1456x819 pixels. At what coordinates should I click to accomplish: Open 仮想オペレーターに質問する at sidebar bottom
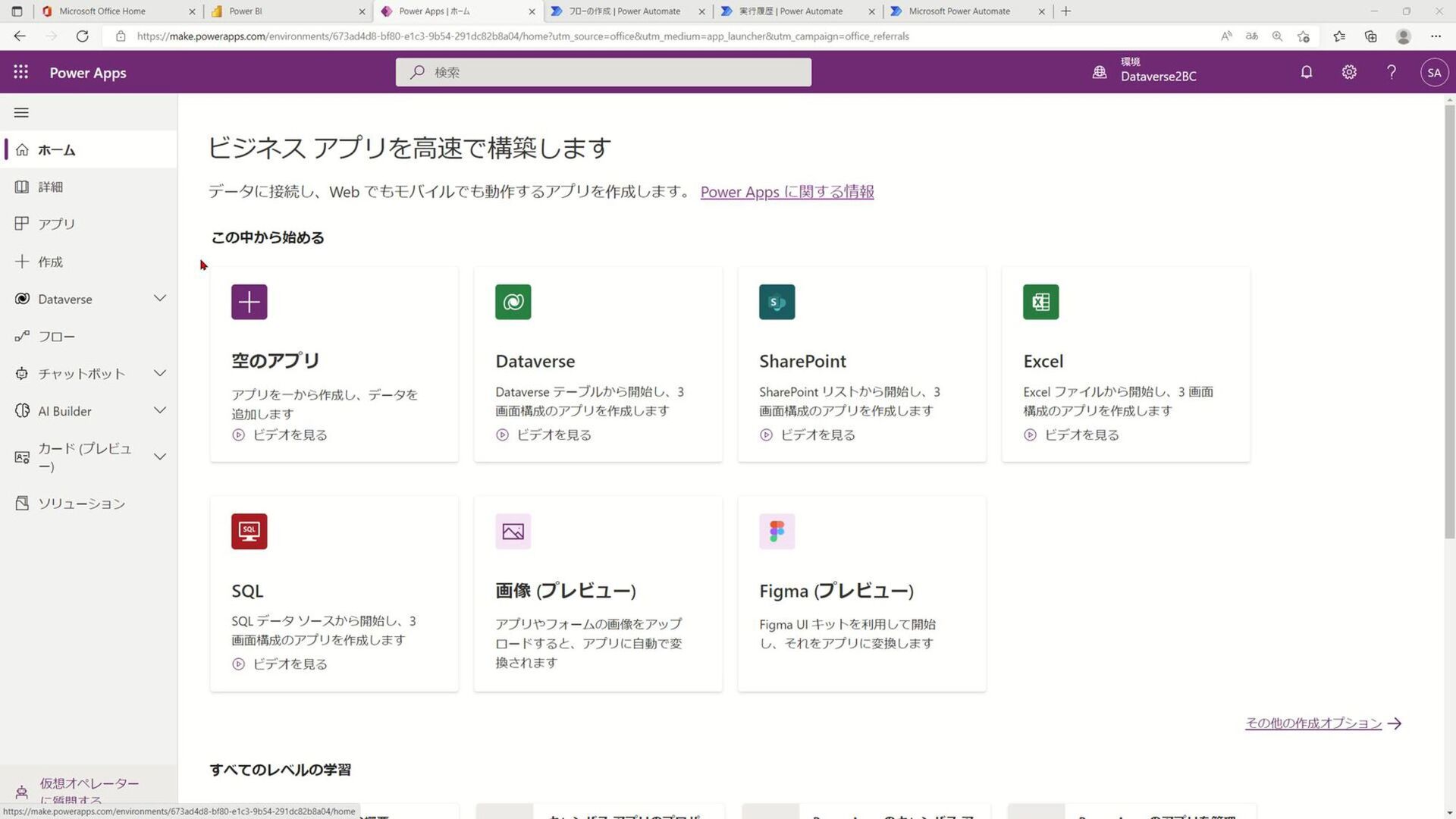click(89, 790)
